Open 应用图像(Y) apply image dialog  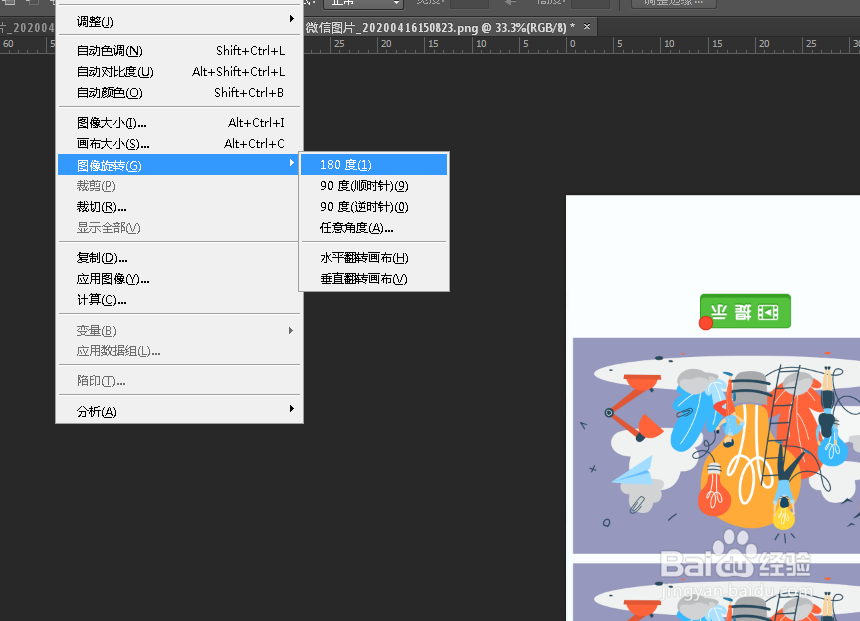pyautogui.click(x=179, y=279)
